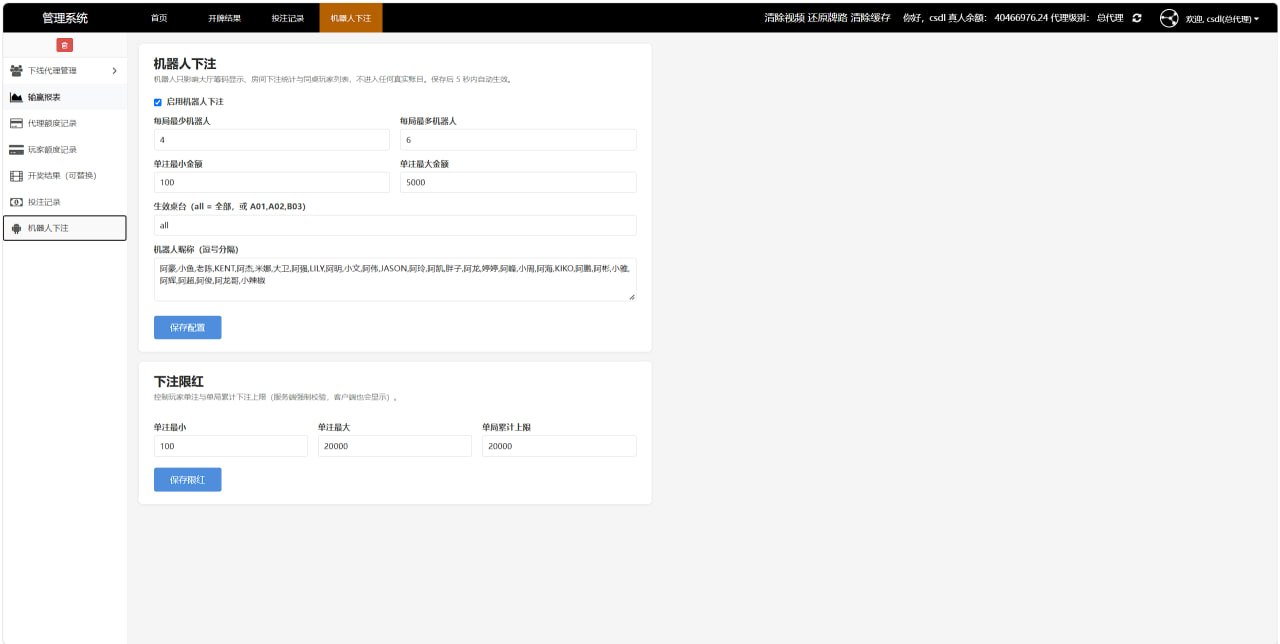The height and width of the screenshot is (644, 1280).
Task: Focus the 单局累计上限 input field
Action: [559, 446]
